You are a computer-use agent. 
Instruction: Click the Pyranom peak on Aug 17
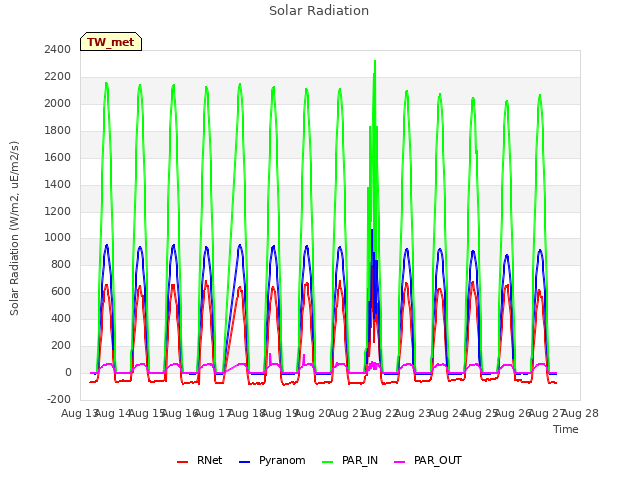(240, 245)
